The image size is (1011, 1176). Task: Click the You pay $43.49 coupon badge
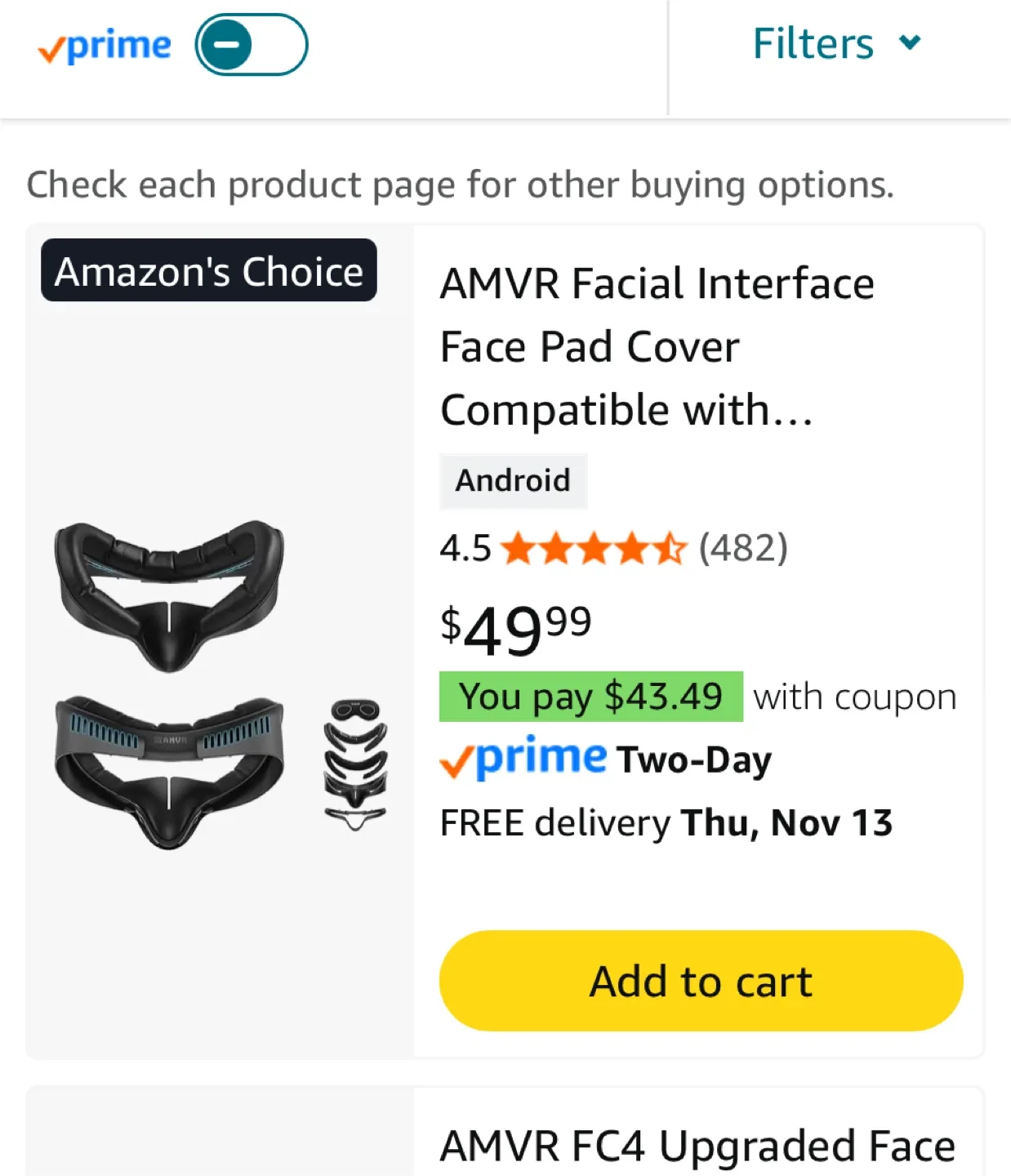pos(590,697)
